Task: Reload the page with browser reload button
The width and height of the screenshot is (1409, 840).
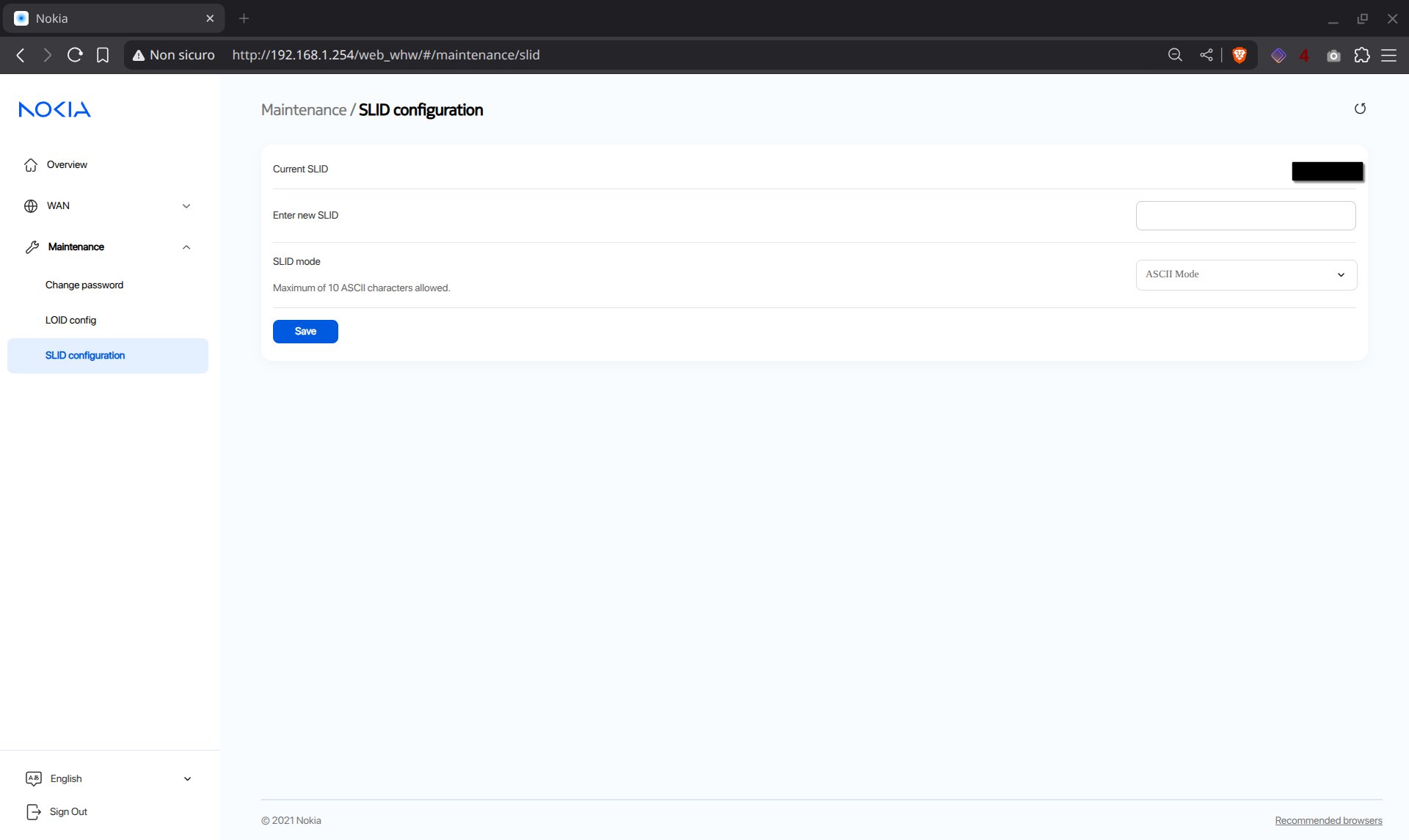Action: pos(75,55)
